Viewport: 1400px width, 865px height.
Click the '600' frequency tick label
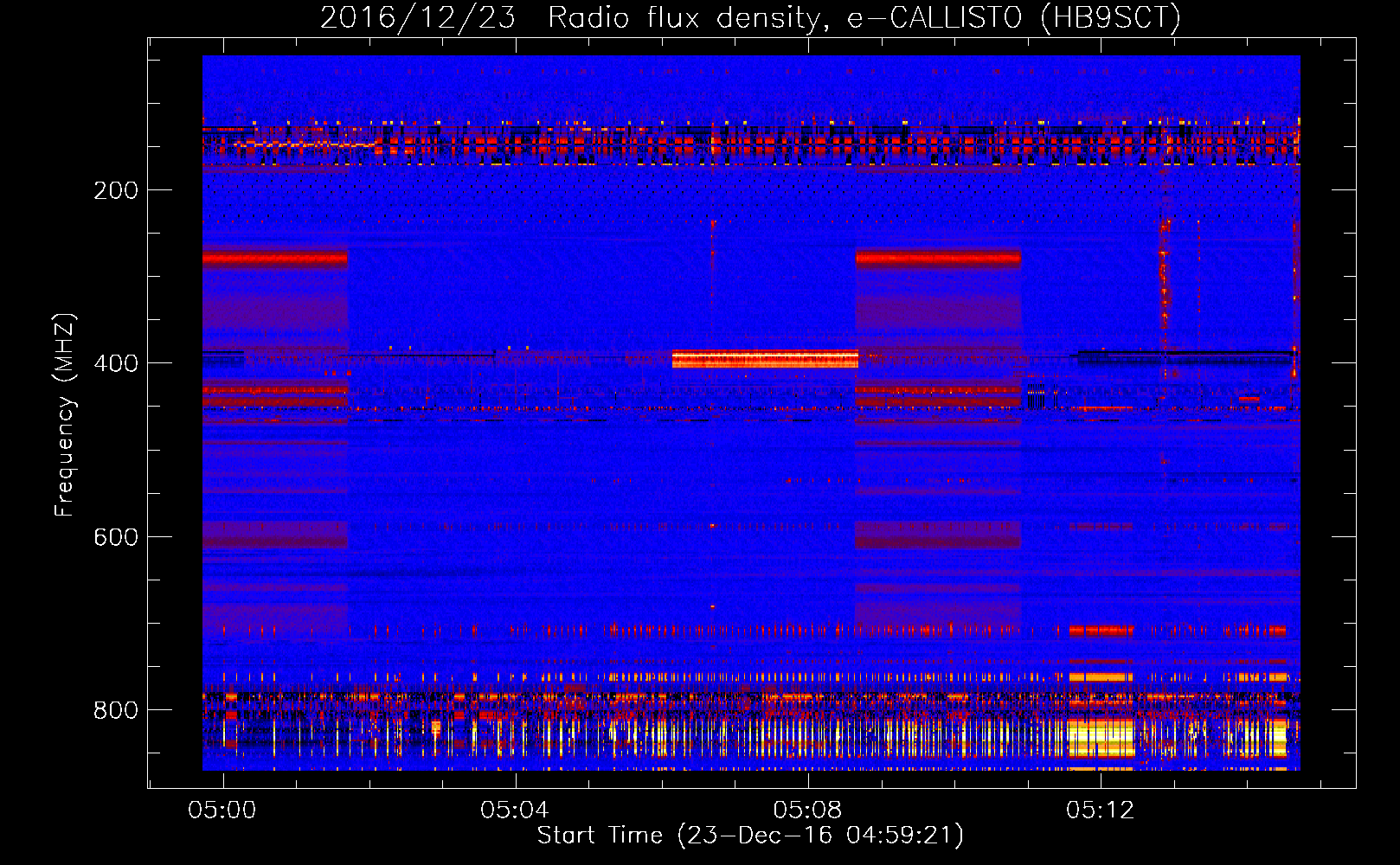pos(116,537)
